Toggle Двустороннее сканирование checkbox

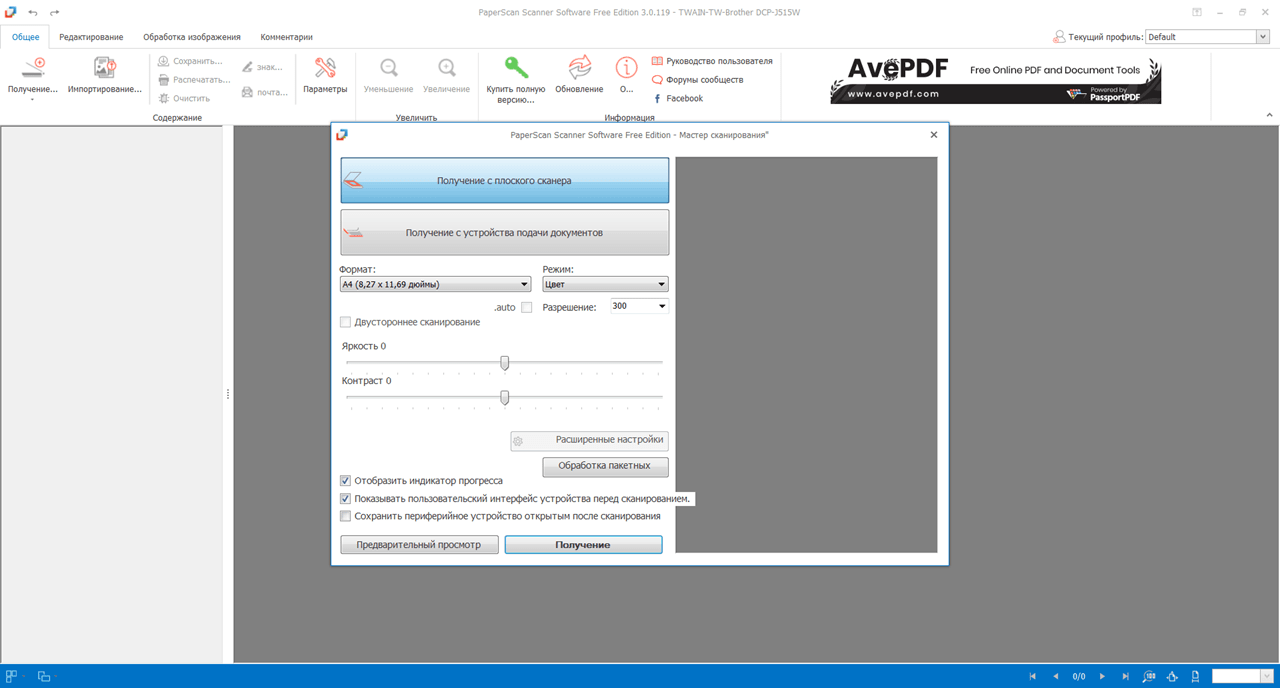(346, 322)
